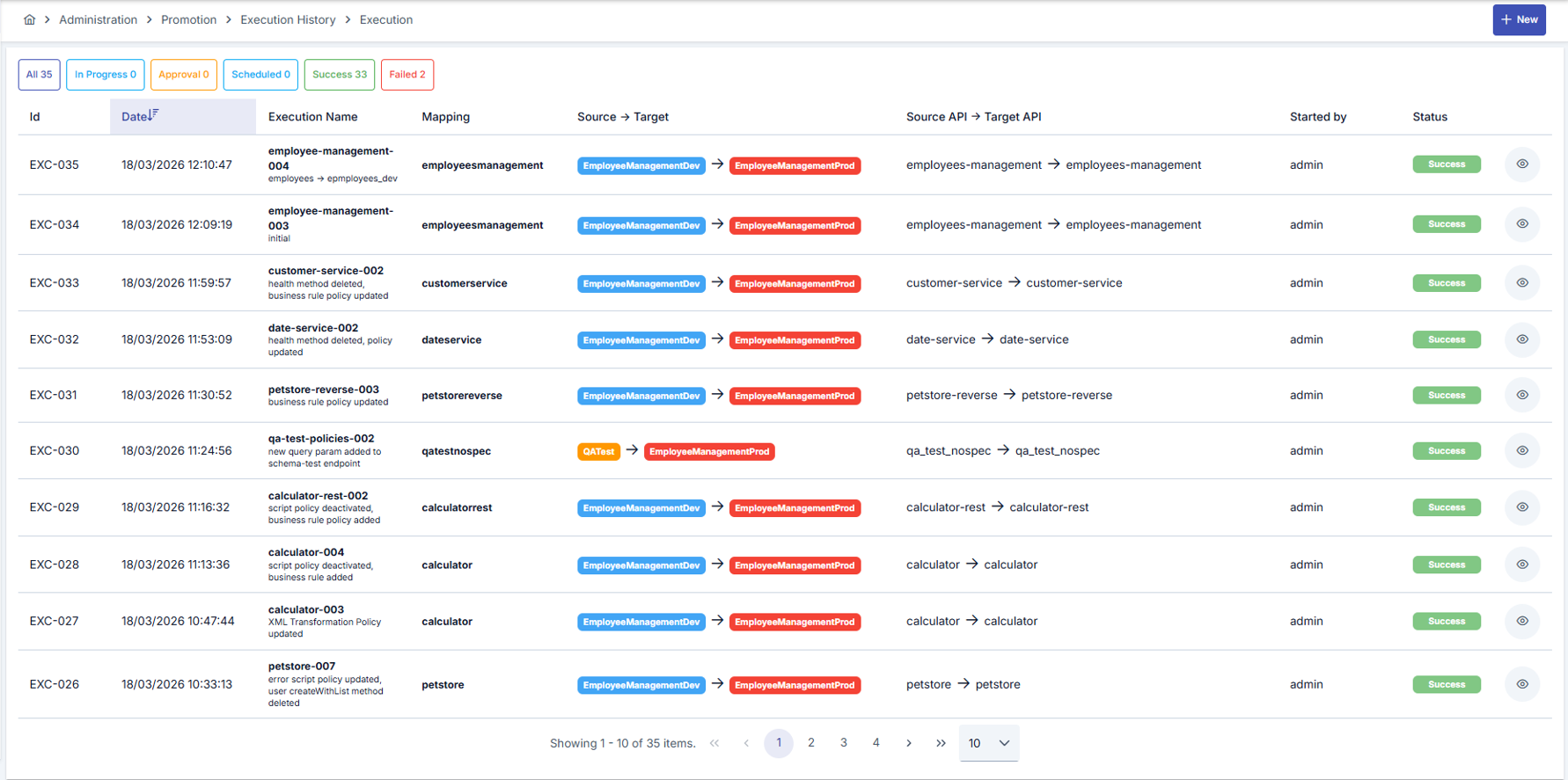This screenshot has height=780, width=1568.
Task: View EXC-030 qa-test-policies eye icon
Action: click(1521, 450)
